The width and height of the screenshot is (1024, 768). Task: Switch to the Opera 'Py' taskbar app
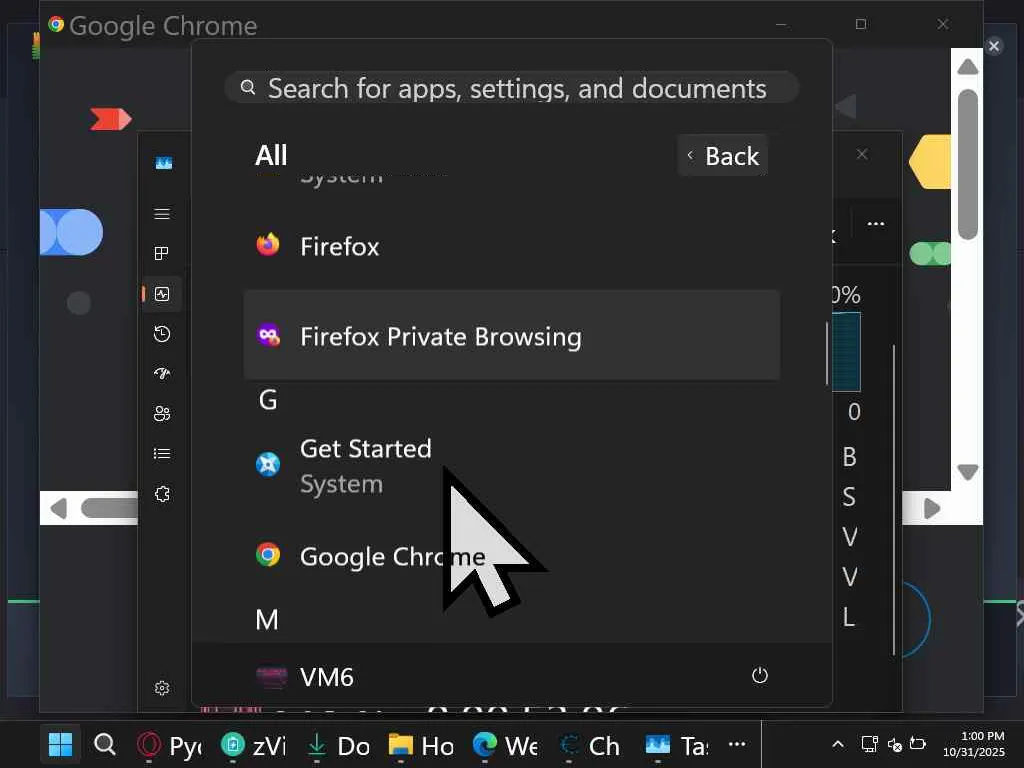[x=170, y=745]
